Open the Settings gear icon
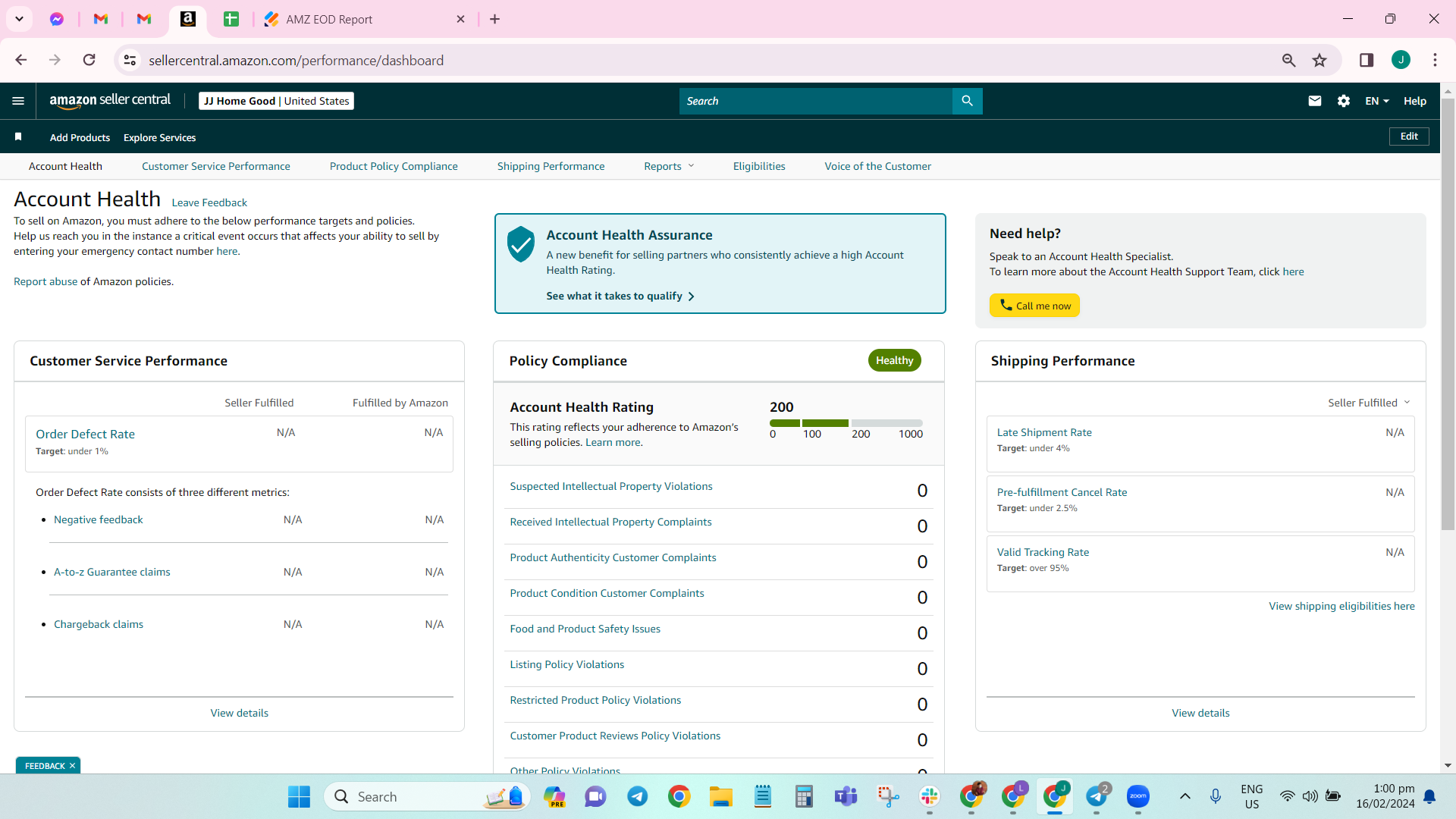1456x819 pixels. point(1344,101)
